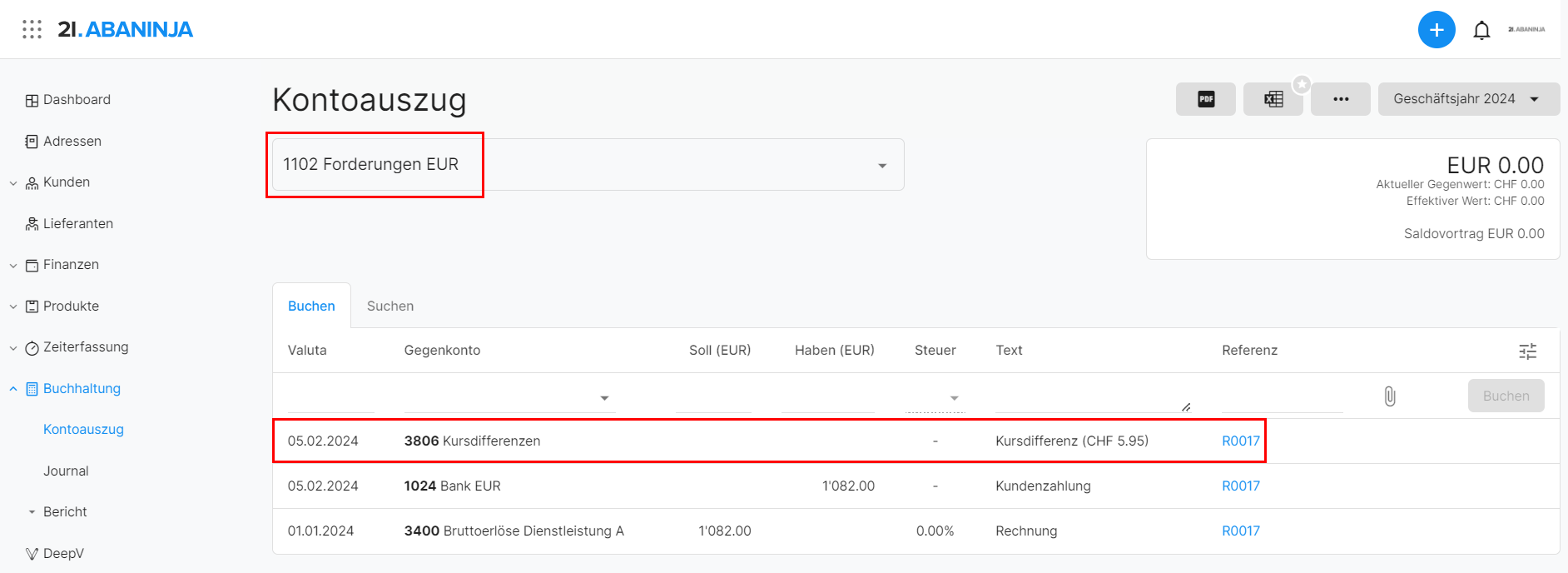Click 1024 Bank EUR entry

(452, 486)
